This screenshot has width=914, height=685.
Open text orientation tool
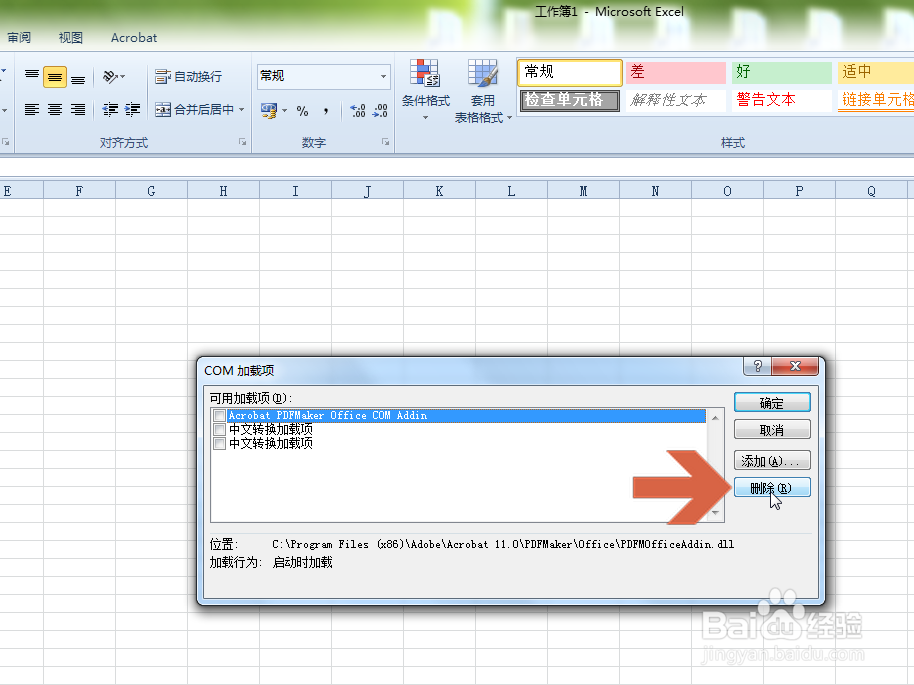pyautogui.click(x=114, y=76)
